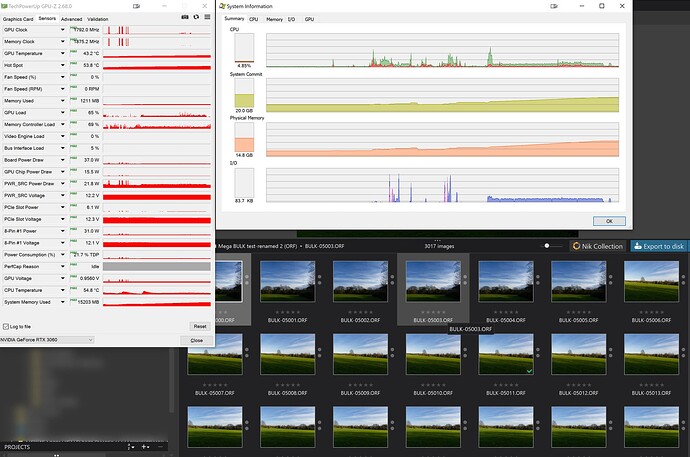
Task: Toggle the Log to file checkbox
Action: 7,326
